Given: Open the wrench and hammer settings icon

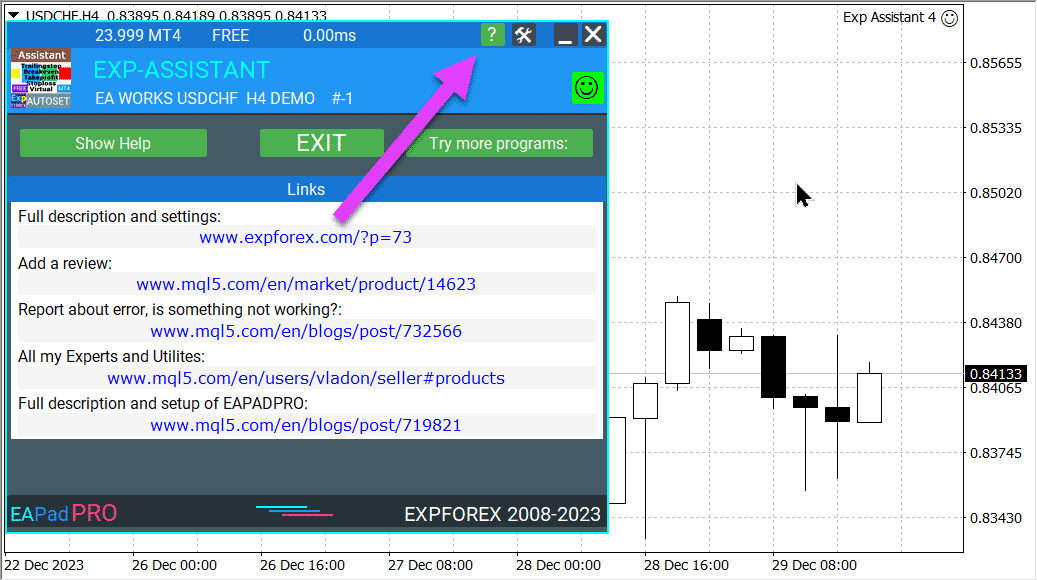Looking at the screenshot, I should click(x=524, y=35).
